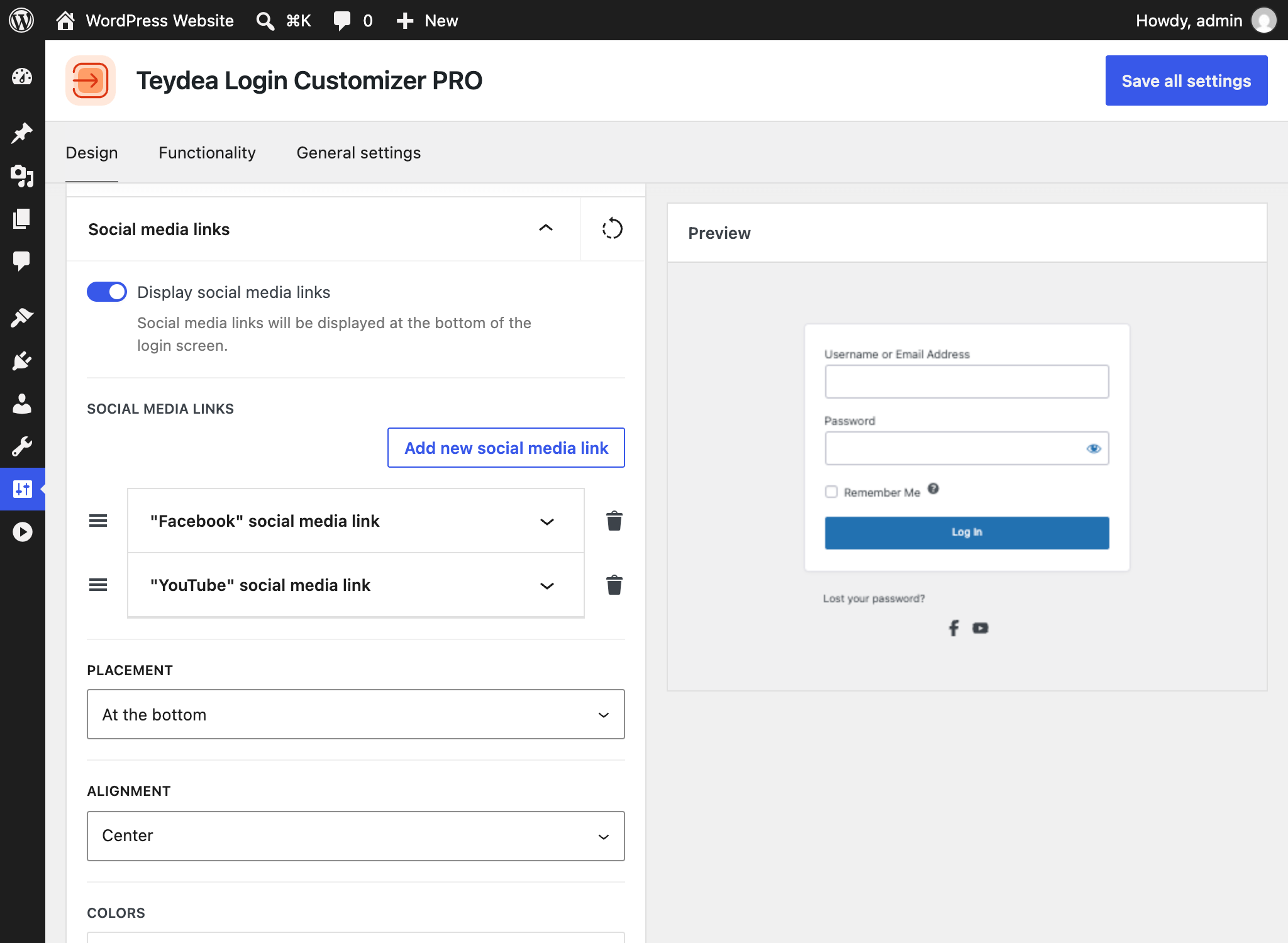
Task: Open Settings sliders sidebar icon
Action: click(x=22, y=489)
